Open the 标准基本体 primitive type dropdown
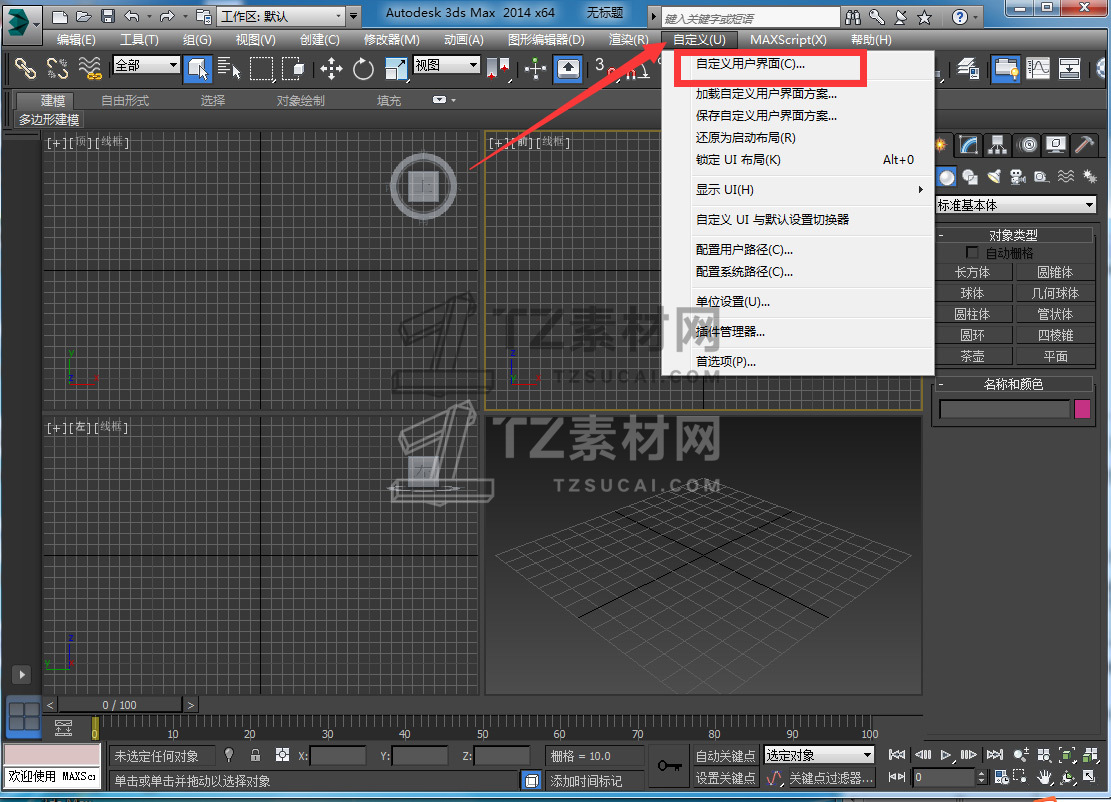Viewport: 1111px width, 802px height. coord(1016,205)
